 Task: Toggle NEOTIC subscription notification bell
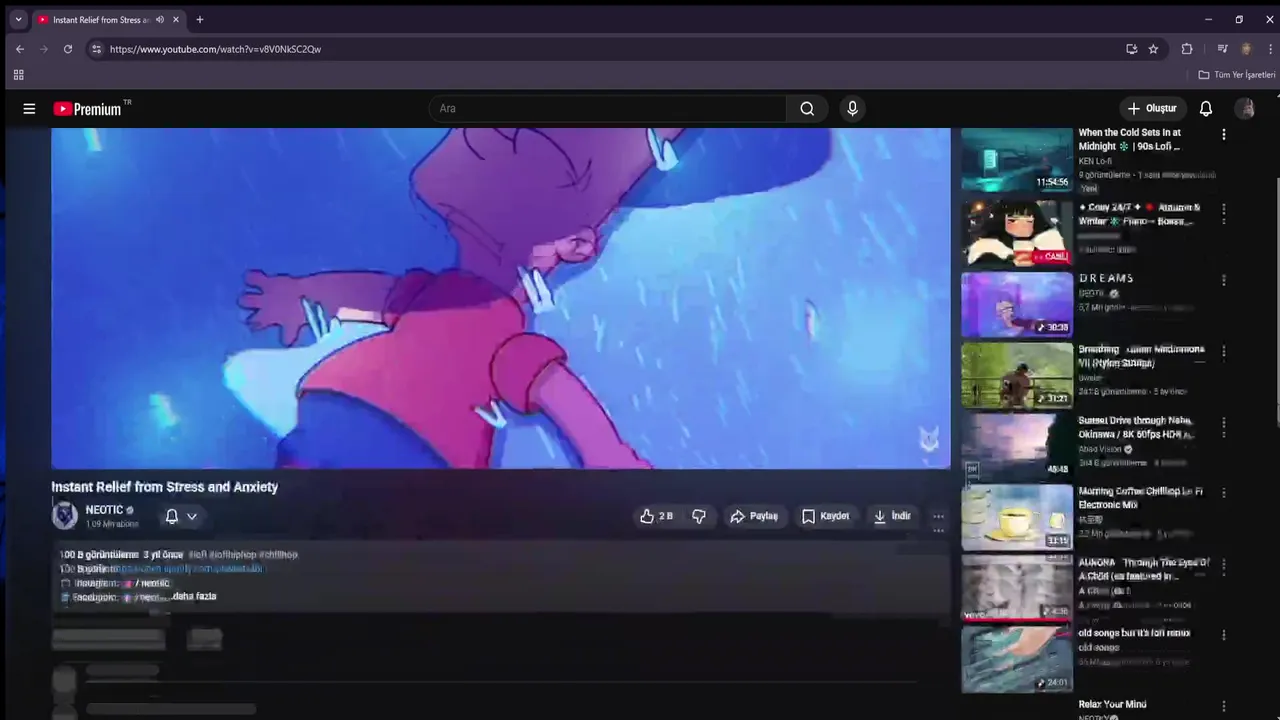172,516
